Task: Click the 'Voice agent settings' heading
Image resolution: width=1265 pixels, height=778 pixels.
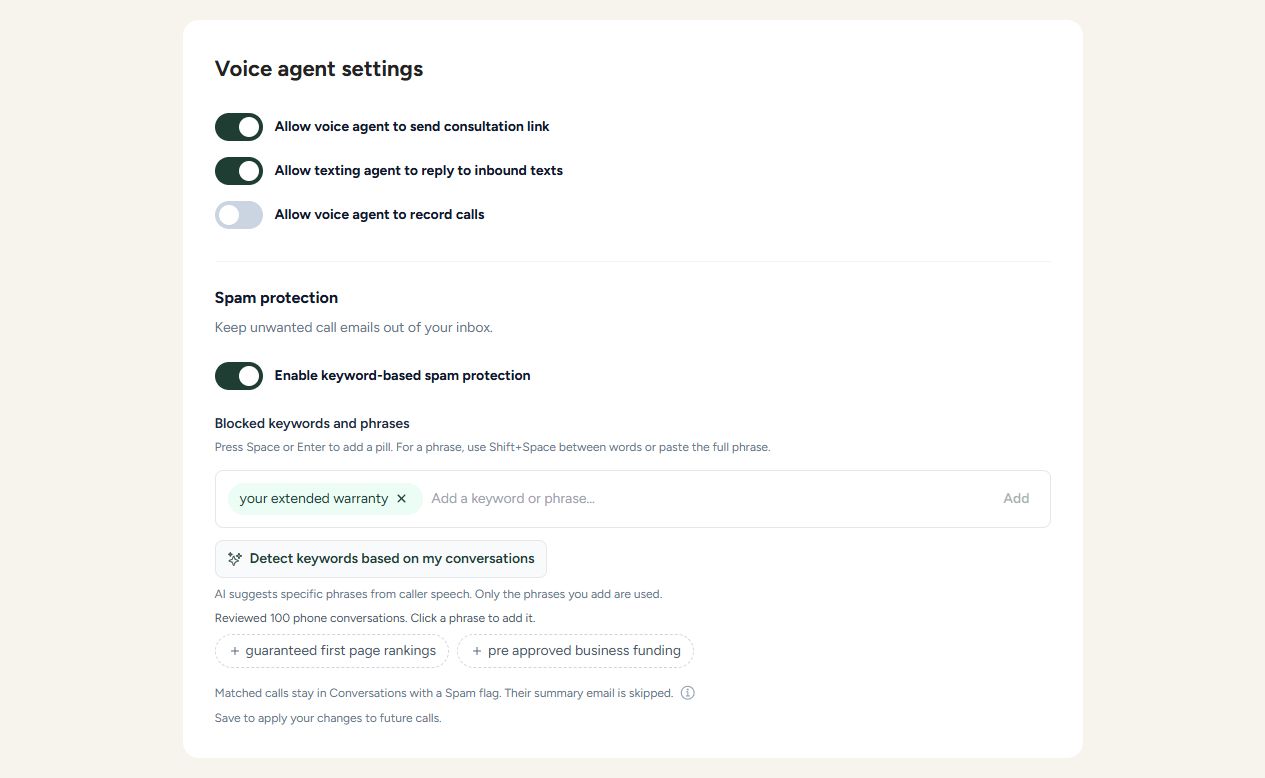Action: 319,69
